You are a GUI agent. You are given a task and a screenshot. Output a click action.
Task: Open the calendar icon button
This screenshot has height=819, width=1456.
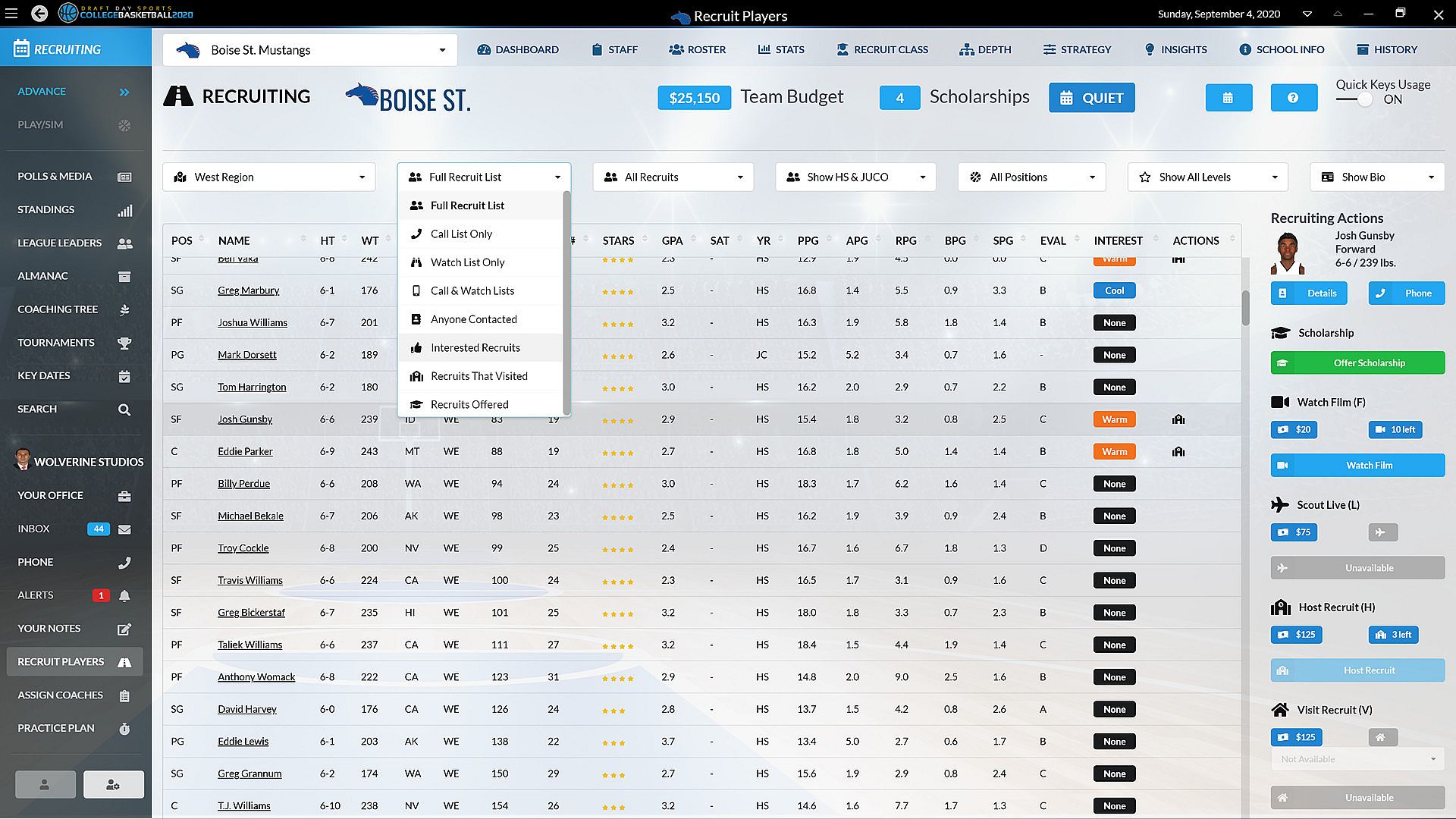click(1228, 98)
